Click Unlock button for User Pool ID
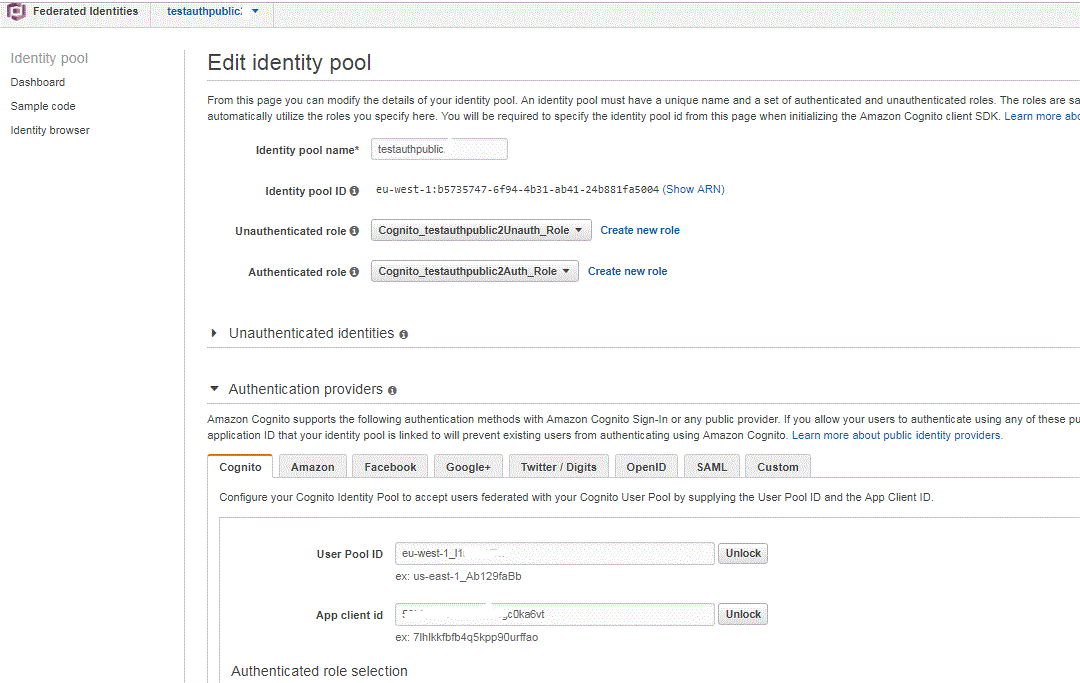Screen dimensions: 1080x683 point(743,553)
